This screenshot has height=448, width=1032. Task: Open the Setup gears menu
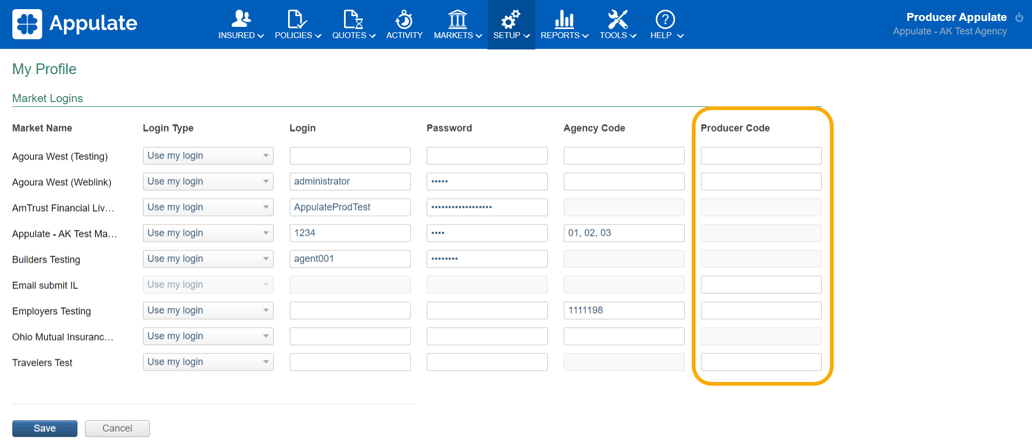[x=511, y=20]
